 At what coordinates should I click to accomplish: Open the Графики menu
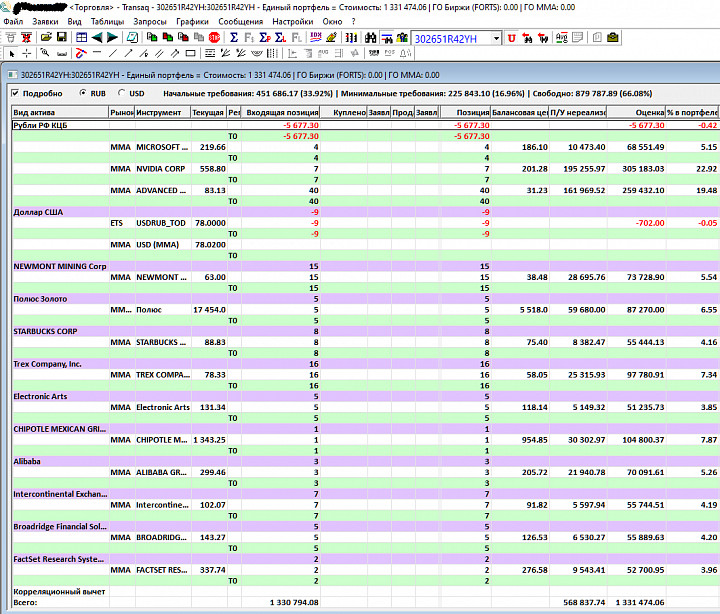point(192,22)
